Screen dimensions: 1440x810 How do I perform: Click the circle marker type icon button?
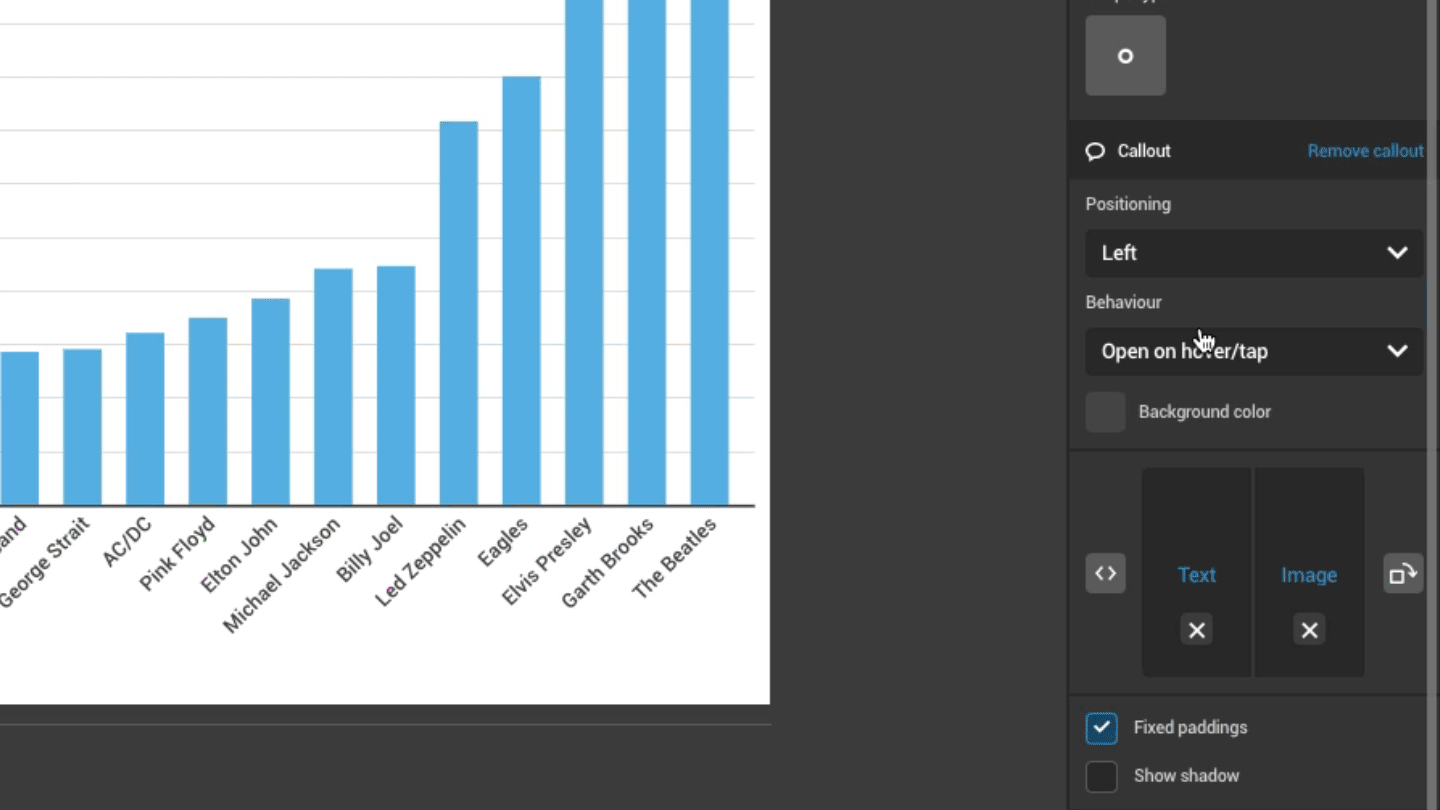tap(1125, 56)
